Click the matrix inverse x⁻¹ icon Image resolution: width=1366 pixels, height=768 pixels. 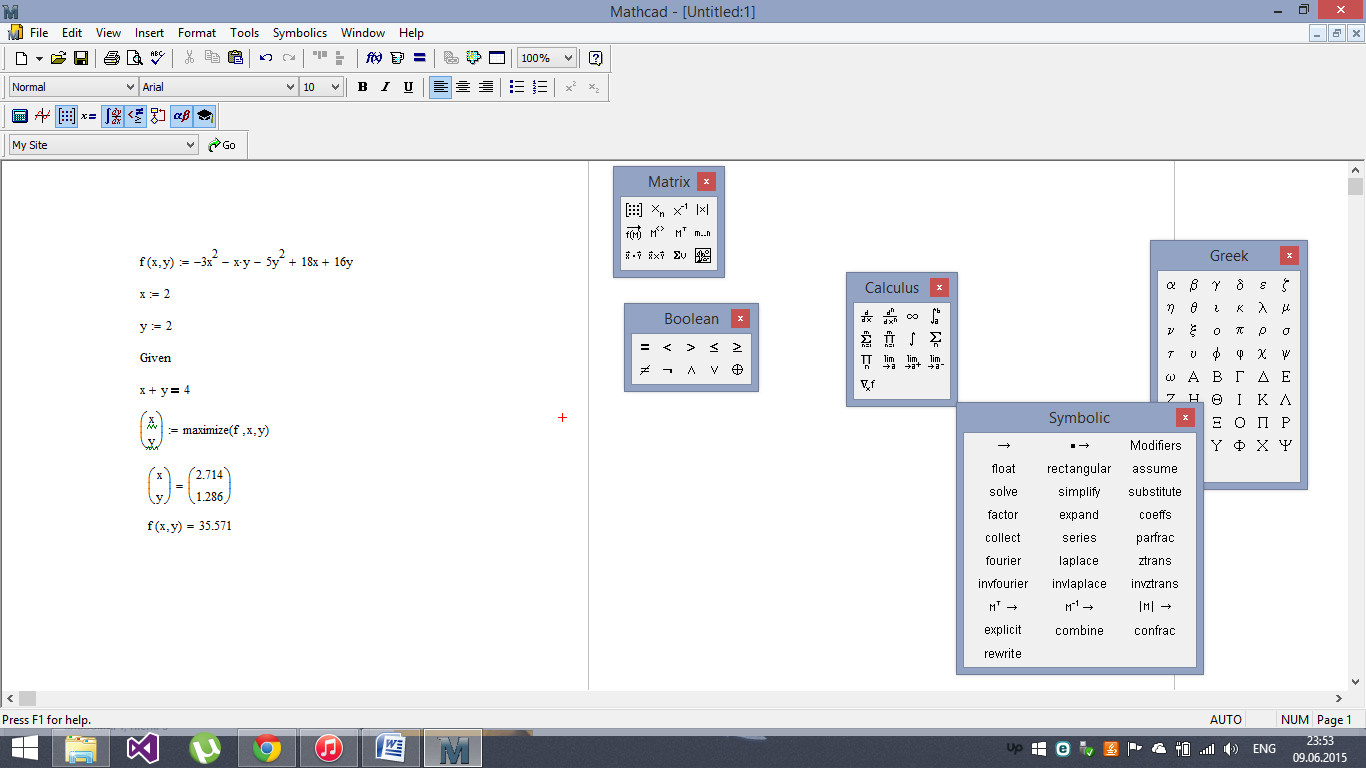[680, 210]
